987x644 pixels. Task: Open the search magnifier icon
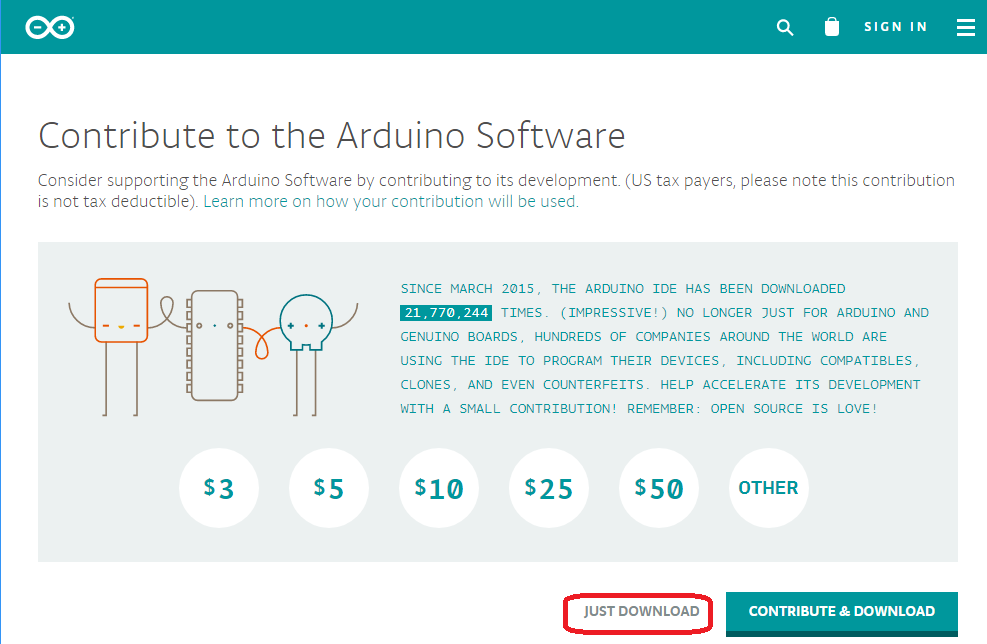click(784, 27)
